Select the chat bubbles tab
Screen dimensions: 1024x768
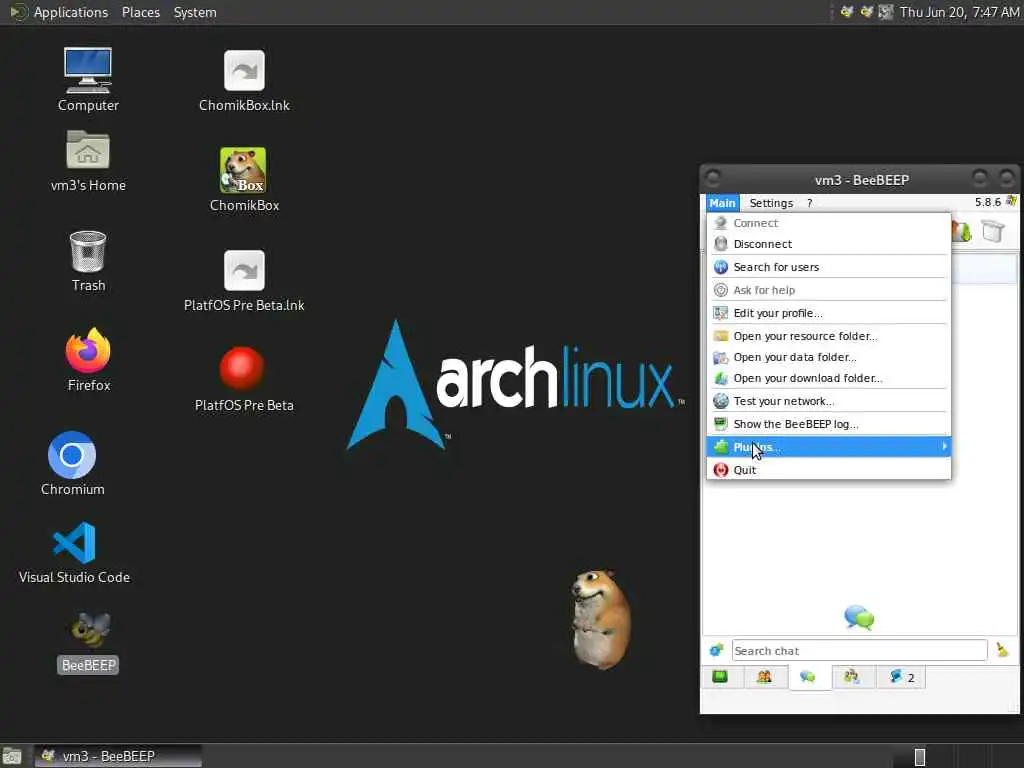[x=808, y=677]
